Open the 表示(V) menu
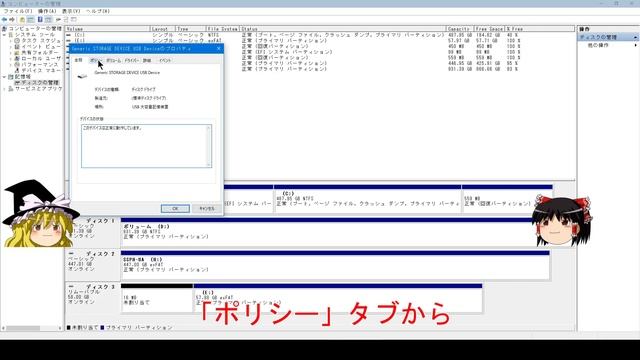 pos(71,11)
